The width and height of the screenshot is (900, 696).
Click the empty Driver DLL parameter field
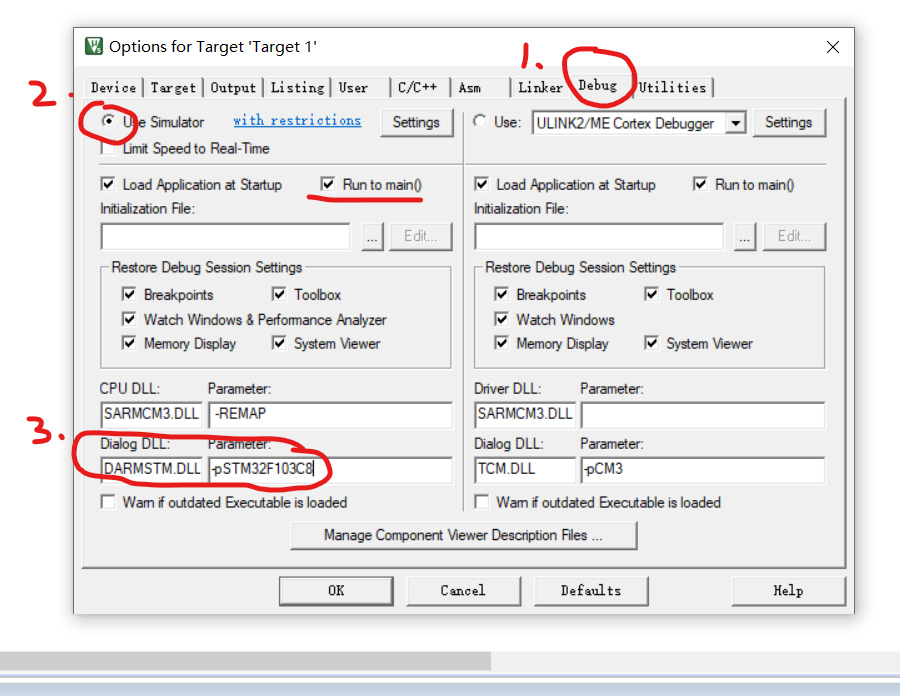pyautogui.click(x=703, y=414)
